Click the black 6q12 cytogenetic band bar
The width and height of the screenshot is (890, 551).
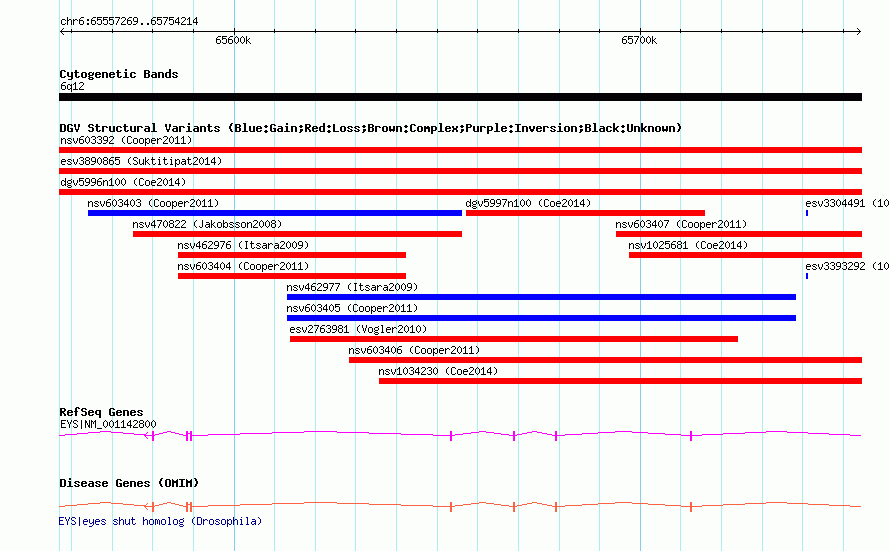pyautogui.click(x=460, y=97)
